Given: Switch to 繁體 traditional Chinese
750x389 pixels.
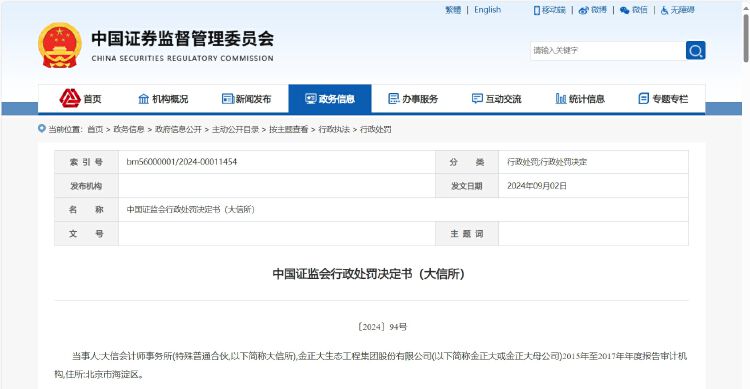Looking at the screenshot, I should tap(453, 10).
